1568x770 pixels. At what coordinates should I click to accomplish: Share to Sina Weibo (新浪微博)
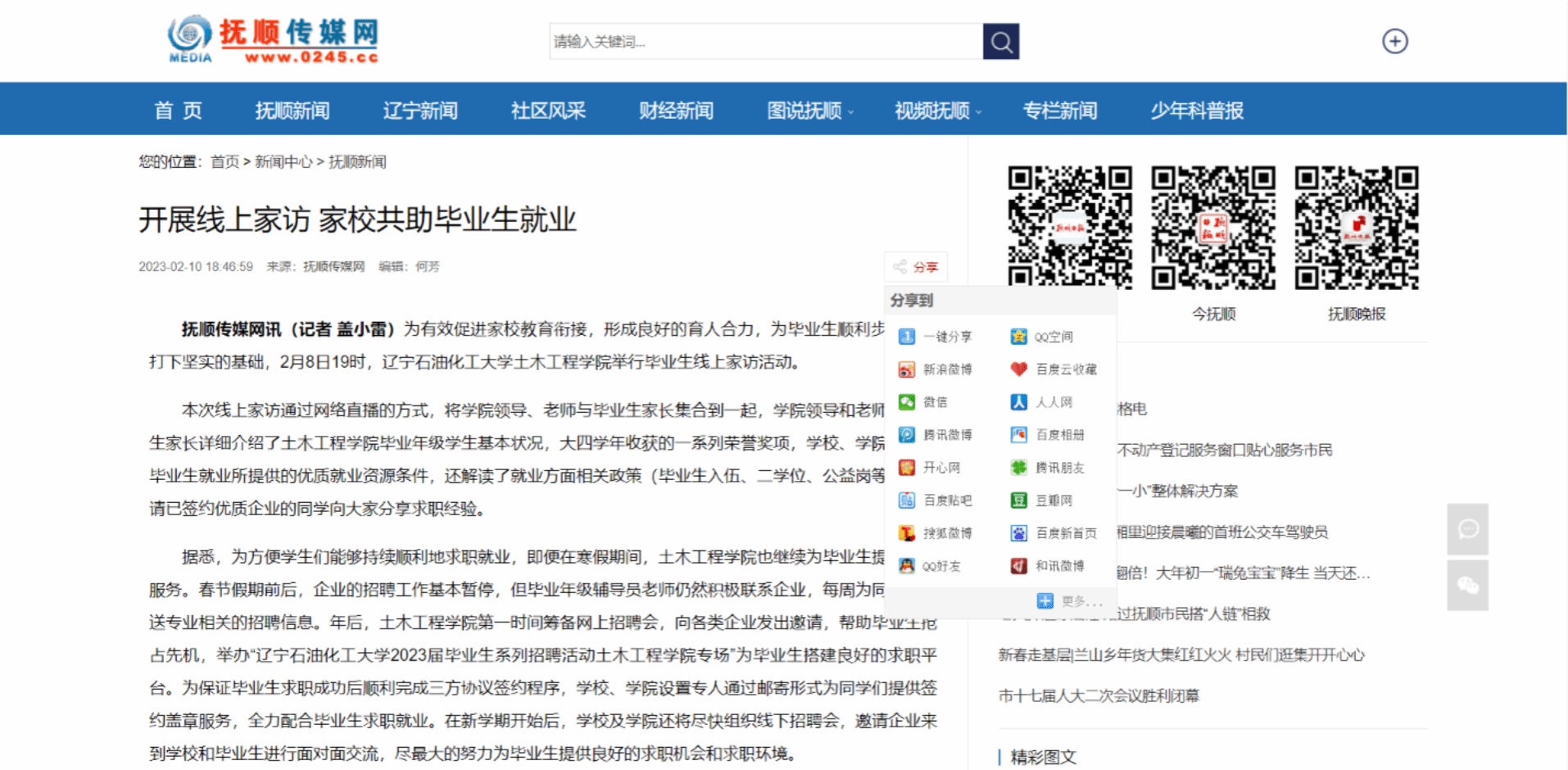936,369
